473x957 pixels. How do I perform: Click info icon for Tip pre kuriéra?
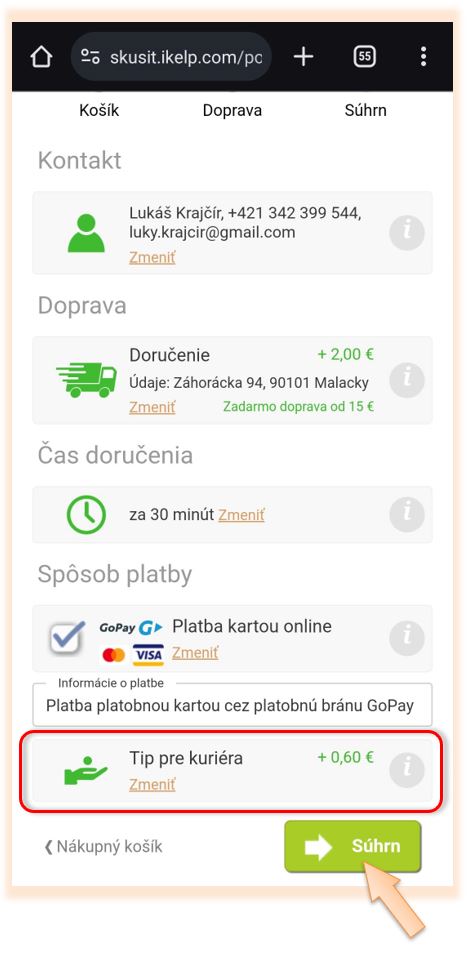click(x=406, y=771)
